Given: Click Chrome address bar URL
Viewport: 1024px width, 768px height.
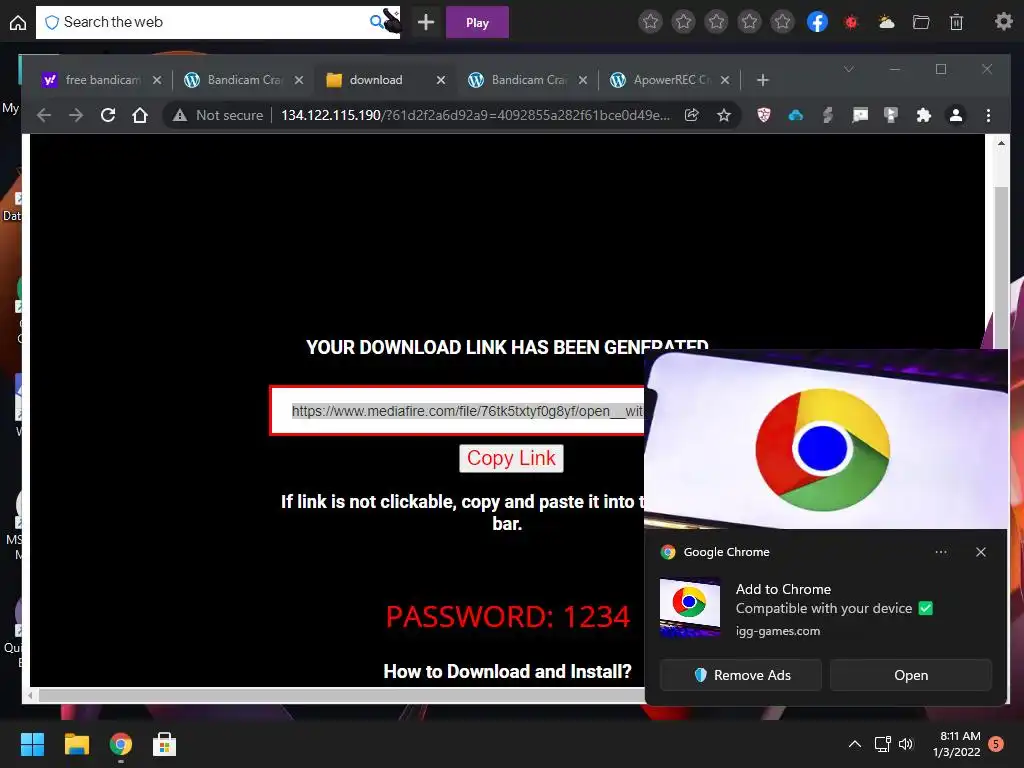Looking at the screenshot, I should click(x=475, y=116).
